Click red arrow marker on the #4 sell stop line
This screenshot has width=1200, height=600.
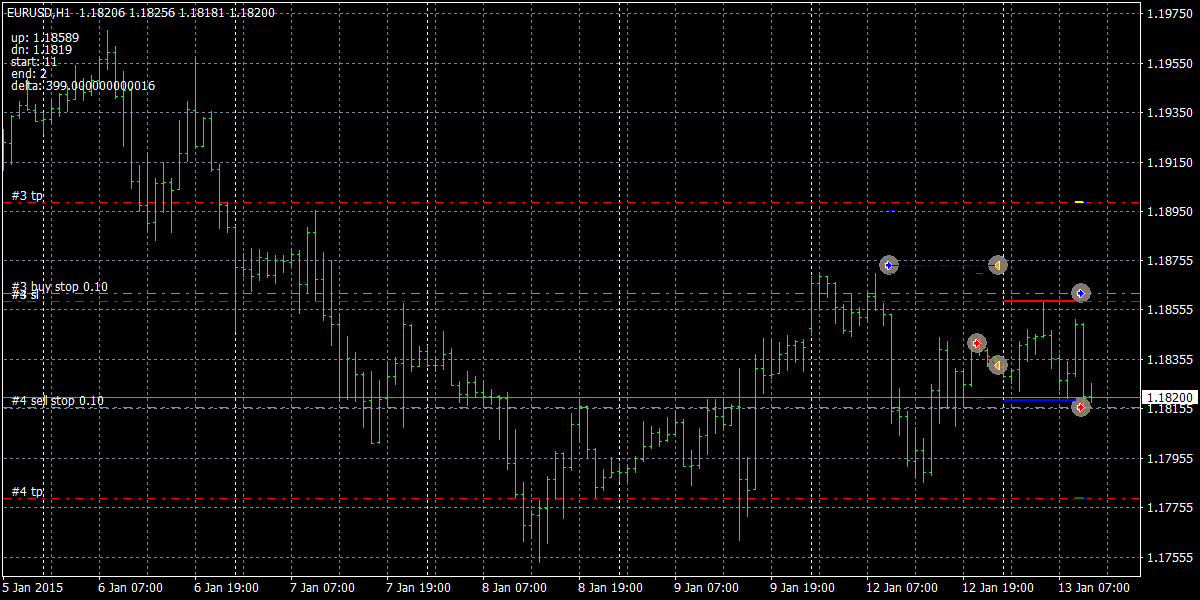(x=1081, y=407)
